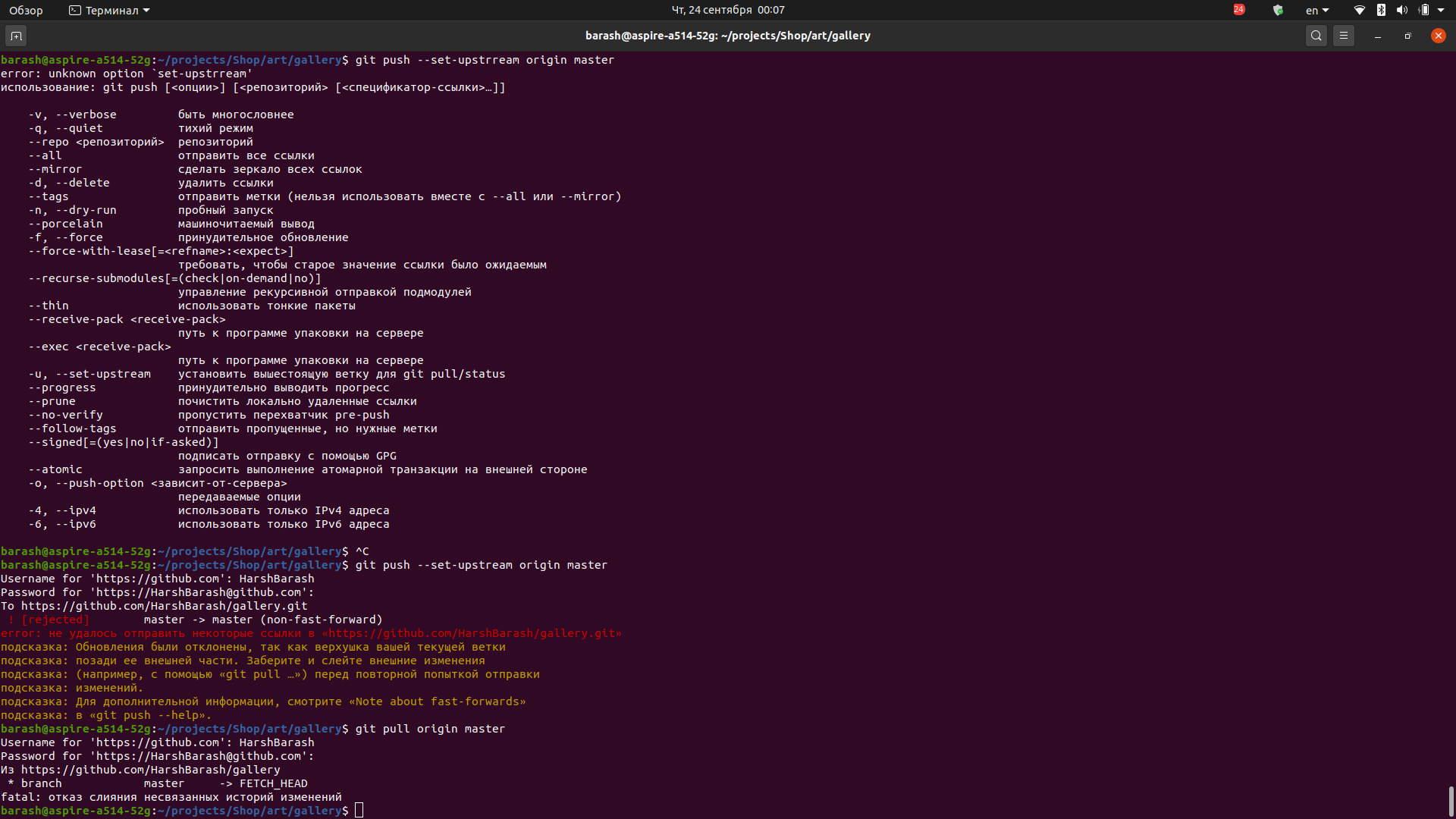
Task: Click the terminal vertical scrollbar thumb
Action: [1451, 801]
